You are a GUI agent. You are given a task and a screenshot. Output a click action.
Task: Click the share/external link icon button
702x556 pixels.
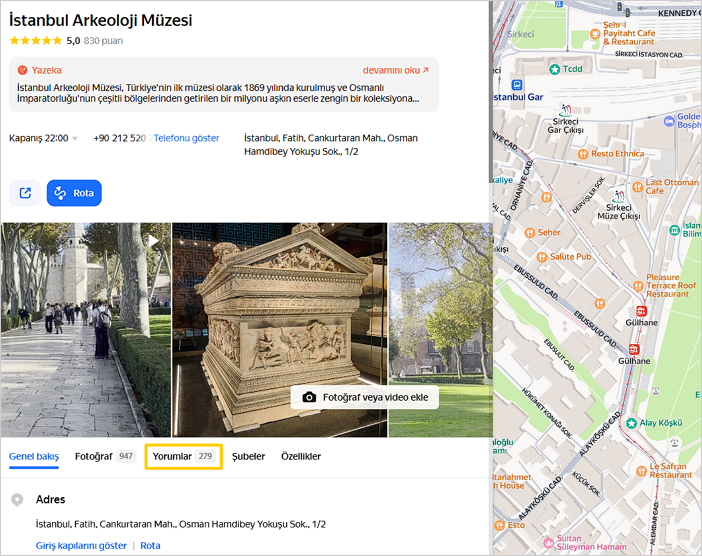[x=25, y=193]
